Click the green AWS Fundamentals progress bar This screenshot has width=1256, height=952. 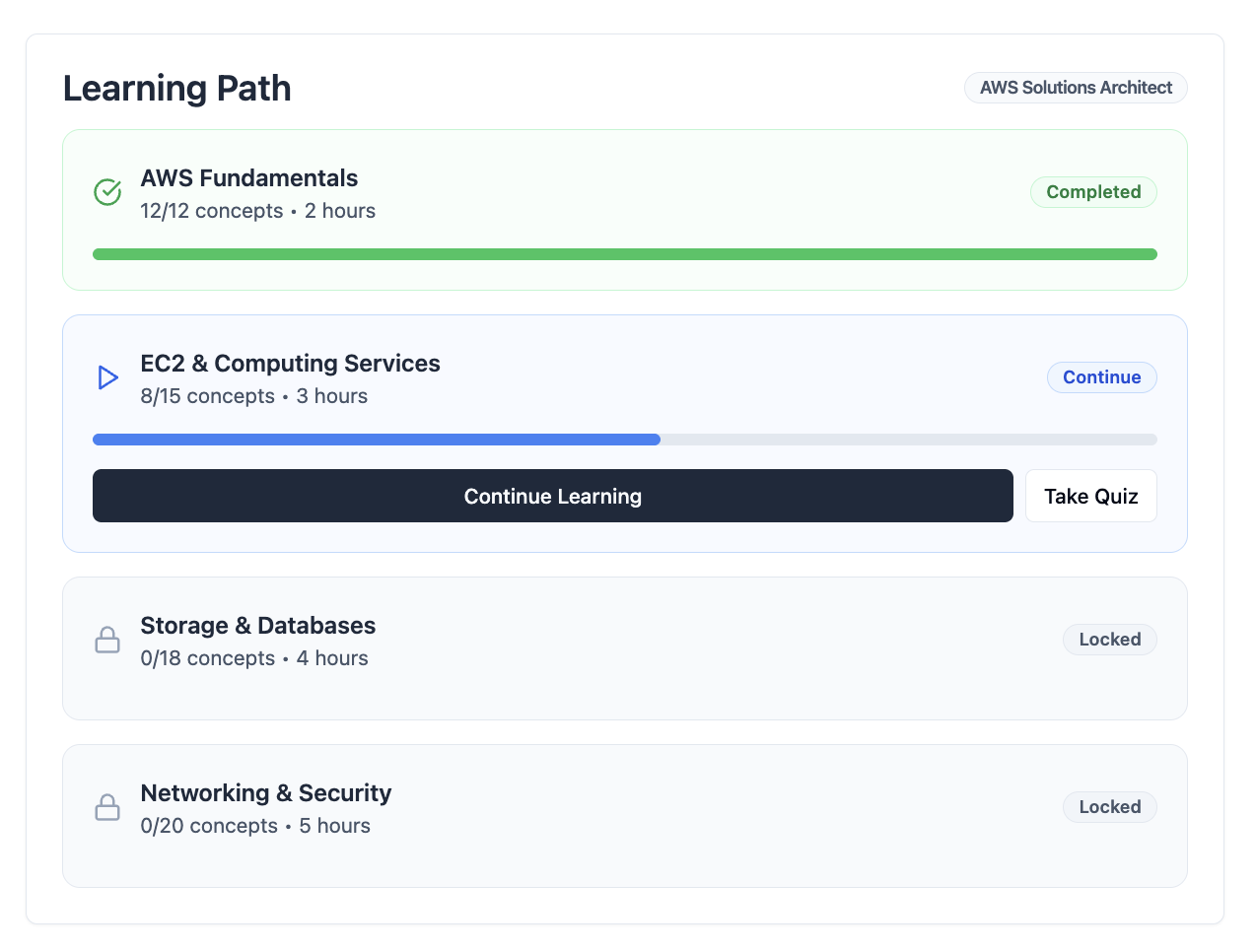tap(624, 254)
